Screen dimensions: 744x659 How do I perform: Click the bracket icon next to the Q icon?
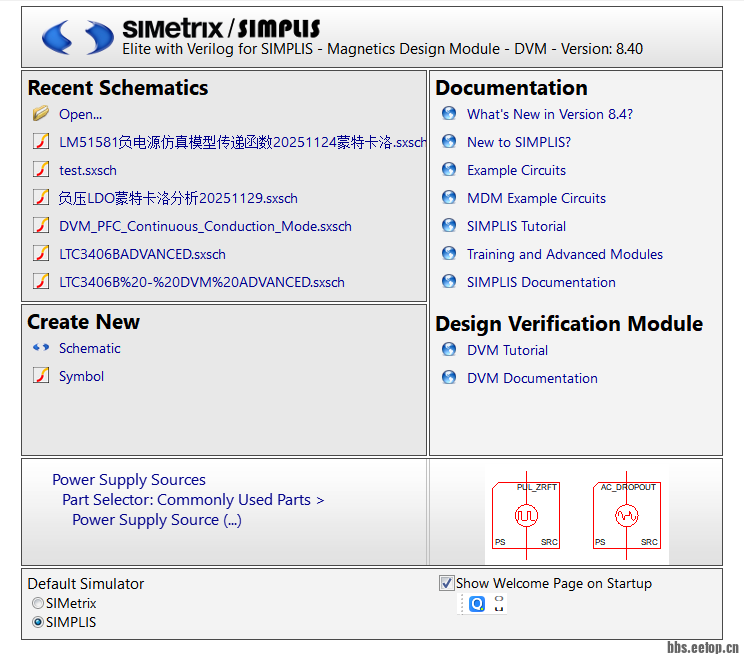click(x=499, y=604)
